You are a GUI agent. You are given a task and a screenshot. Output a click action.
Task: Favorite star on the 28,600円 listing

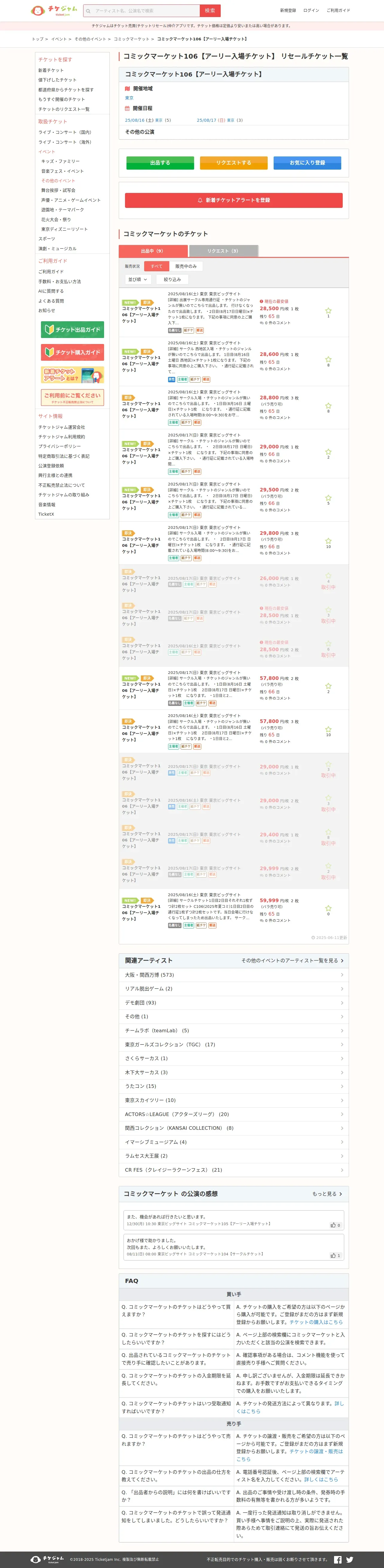coord(328,359)
